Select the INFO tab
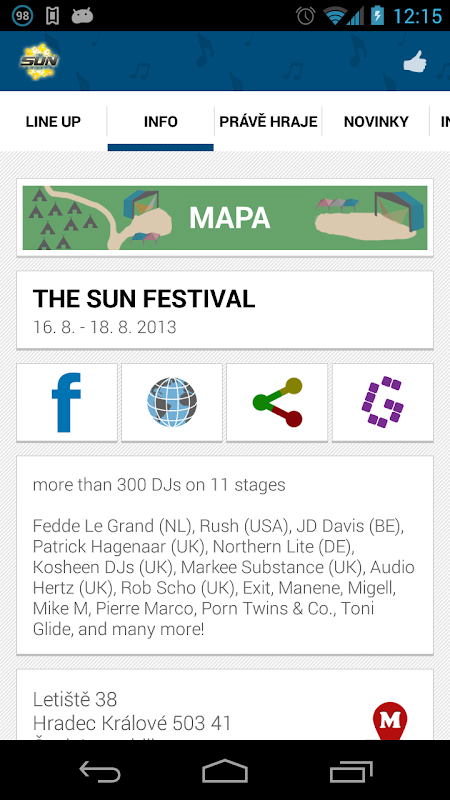The width and height of the screenshot is (450, 800). [161, 122]
